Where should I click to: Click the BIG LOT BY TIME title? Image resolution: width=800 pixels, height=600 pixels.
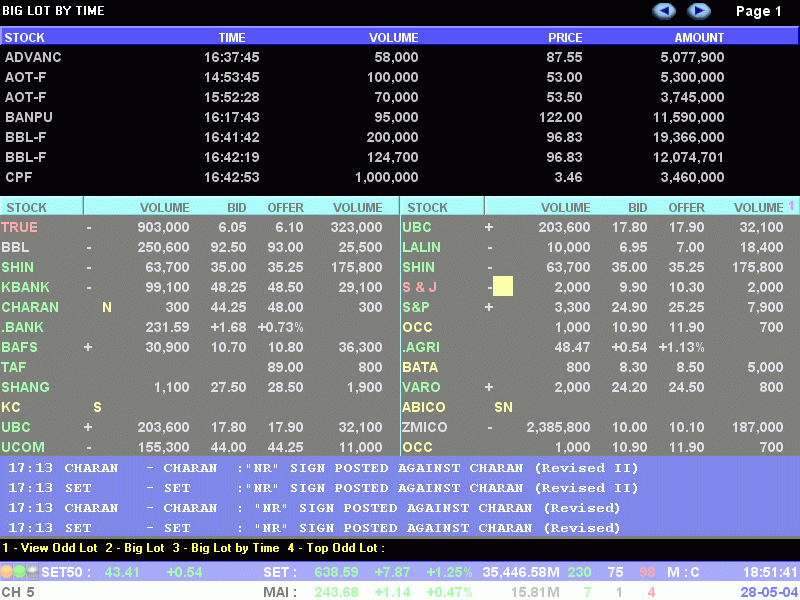53,10
